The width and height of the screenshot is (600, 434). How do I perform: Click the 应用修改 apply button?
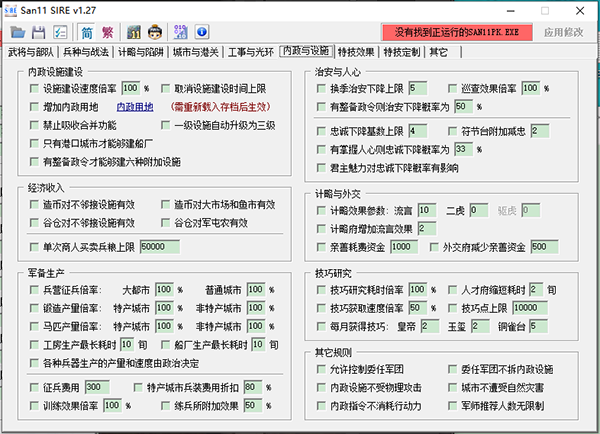click(x=564, y=33)
